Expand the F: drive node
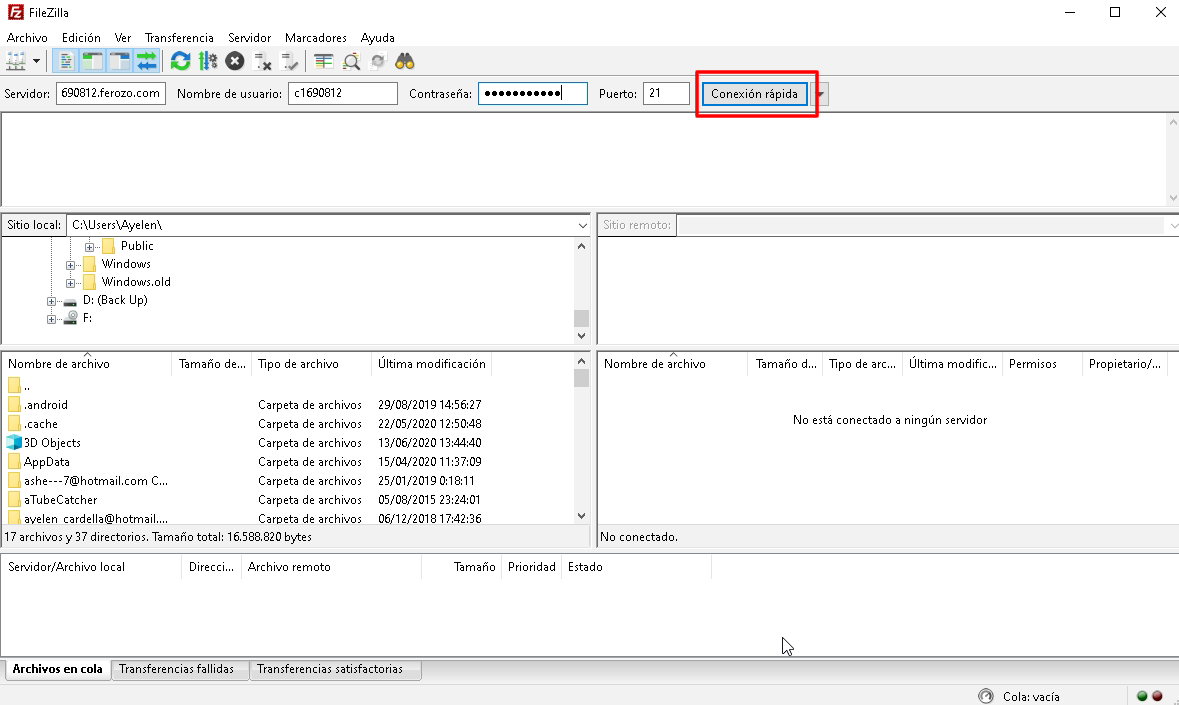1179x705 pixels. click(x=52, y=319)
